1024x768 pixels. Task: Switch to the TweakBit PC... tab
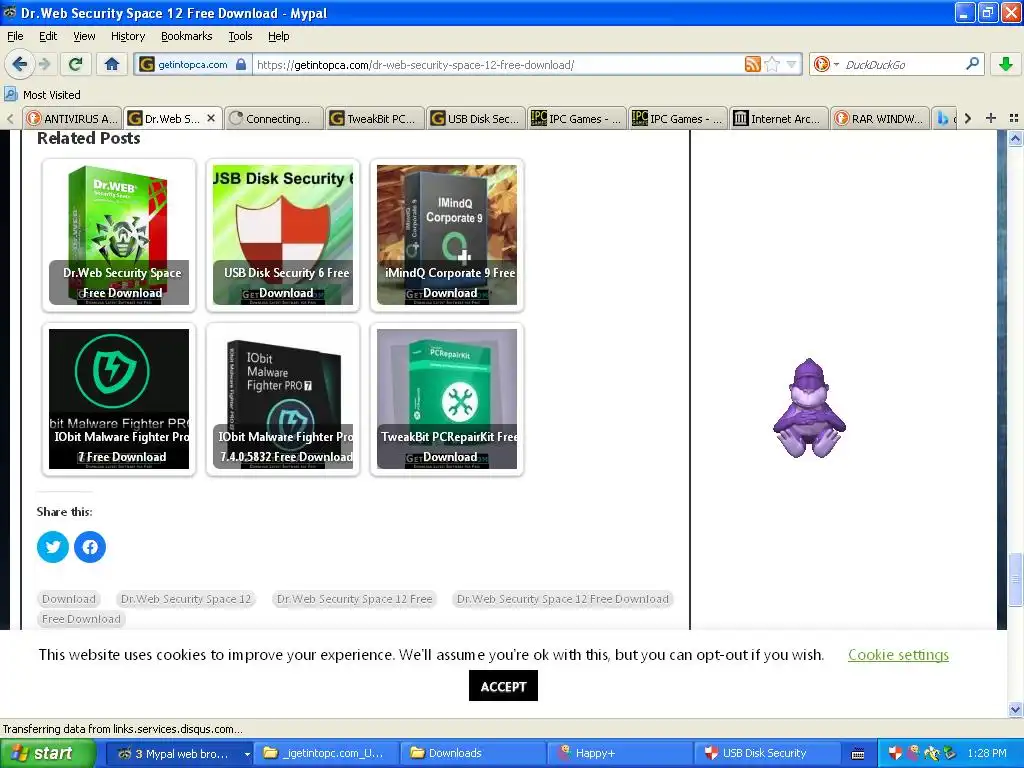pyautogui.click(x=374, y=118)
